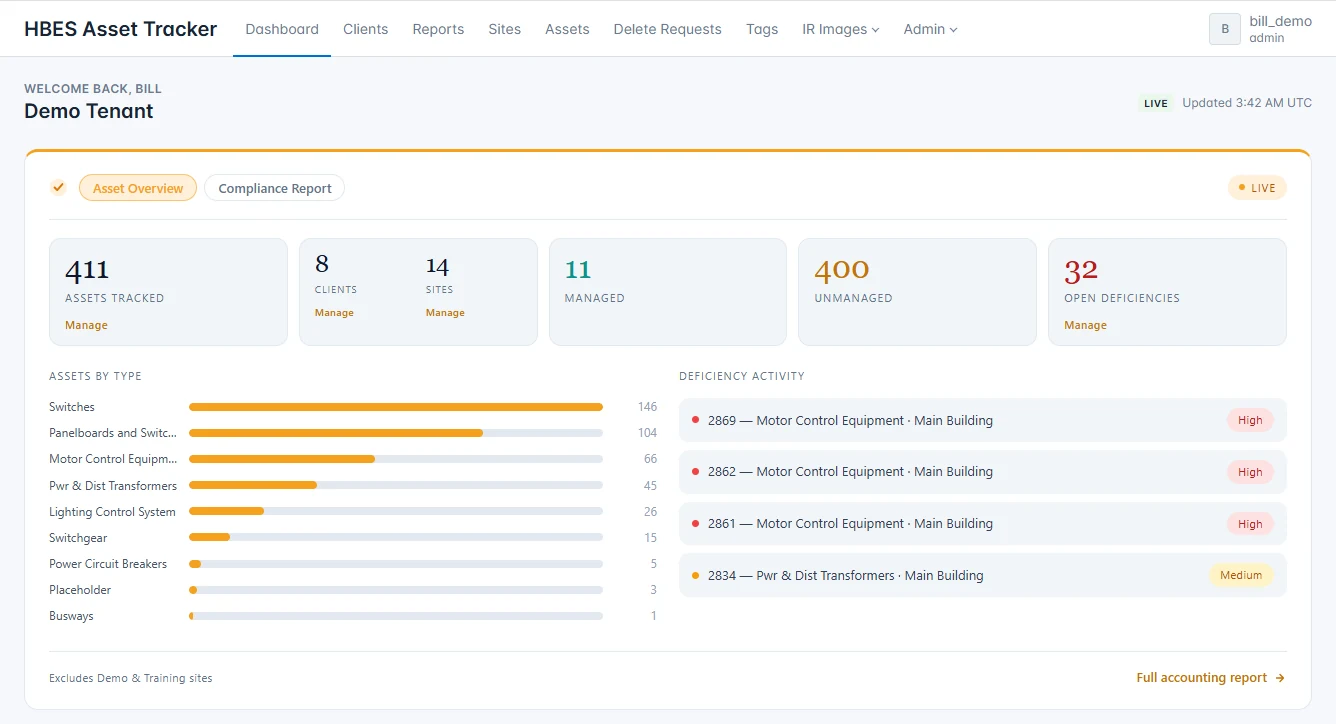Click the Panelboards progress bar
The image size is (1336, 724).
pyautogui.click(x=396, y=433)
